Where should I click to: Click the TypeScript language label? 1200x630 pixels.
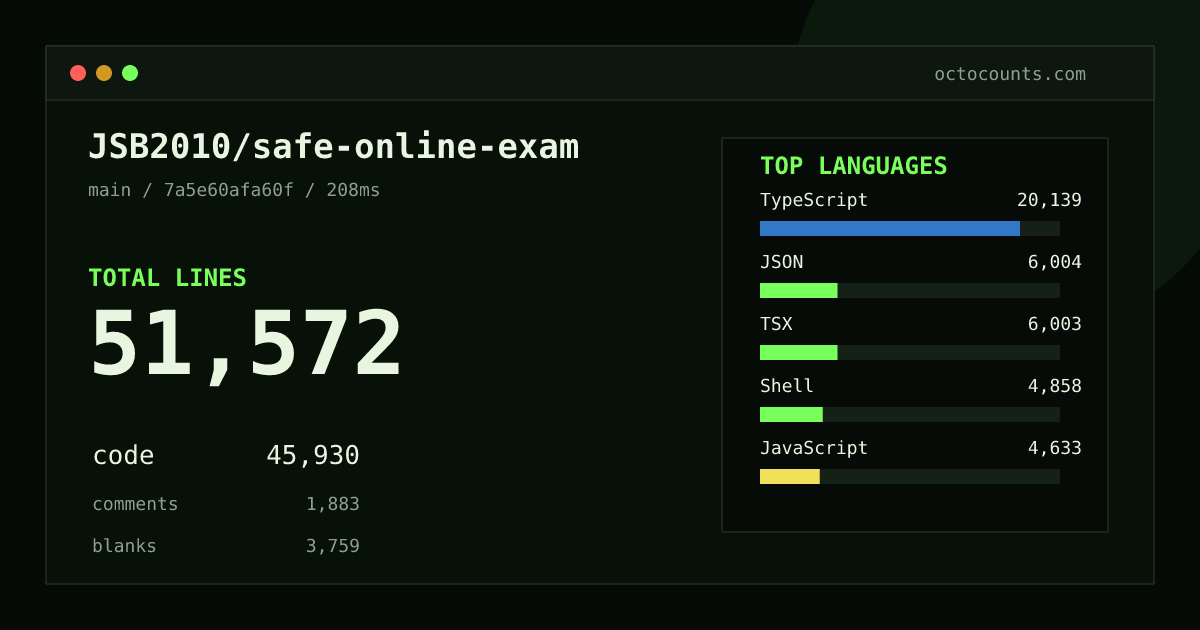pos(814,200)
